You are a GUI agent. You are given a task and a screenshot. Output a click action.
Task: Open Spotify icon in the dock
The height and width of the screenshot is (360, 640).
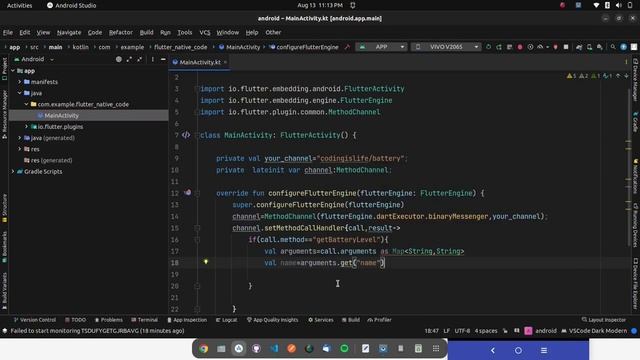(344, 349)
